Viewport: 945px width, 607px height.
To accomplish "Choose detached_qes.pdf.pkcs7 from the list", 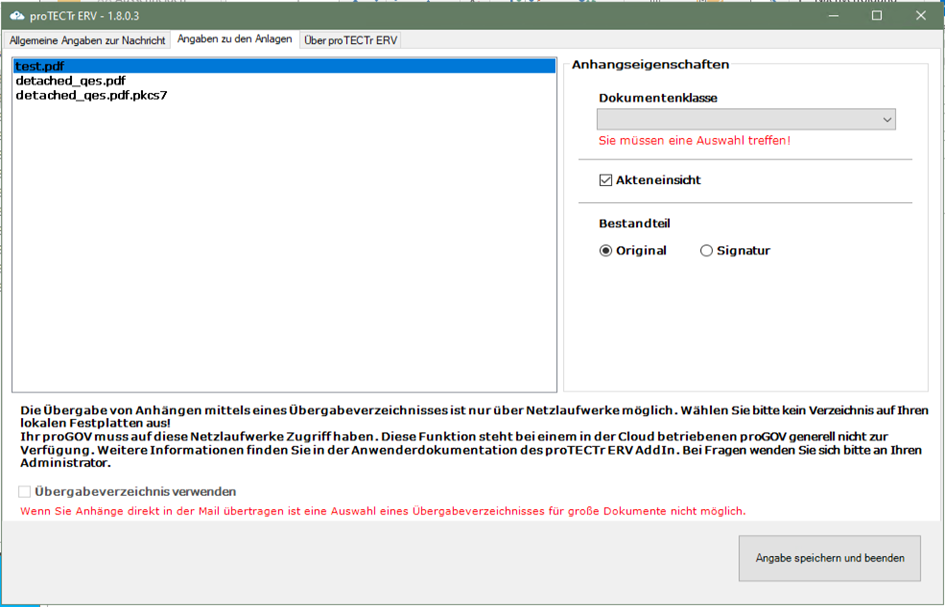I will 91,95.
